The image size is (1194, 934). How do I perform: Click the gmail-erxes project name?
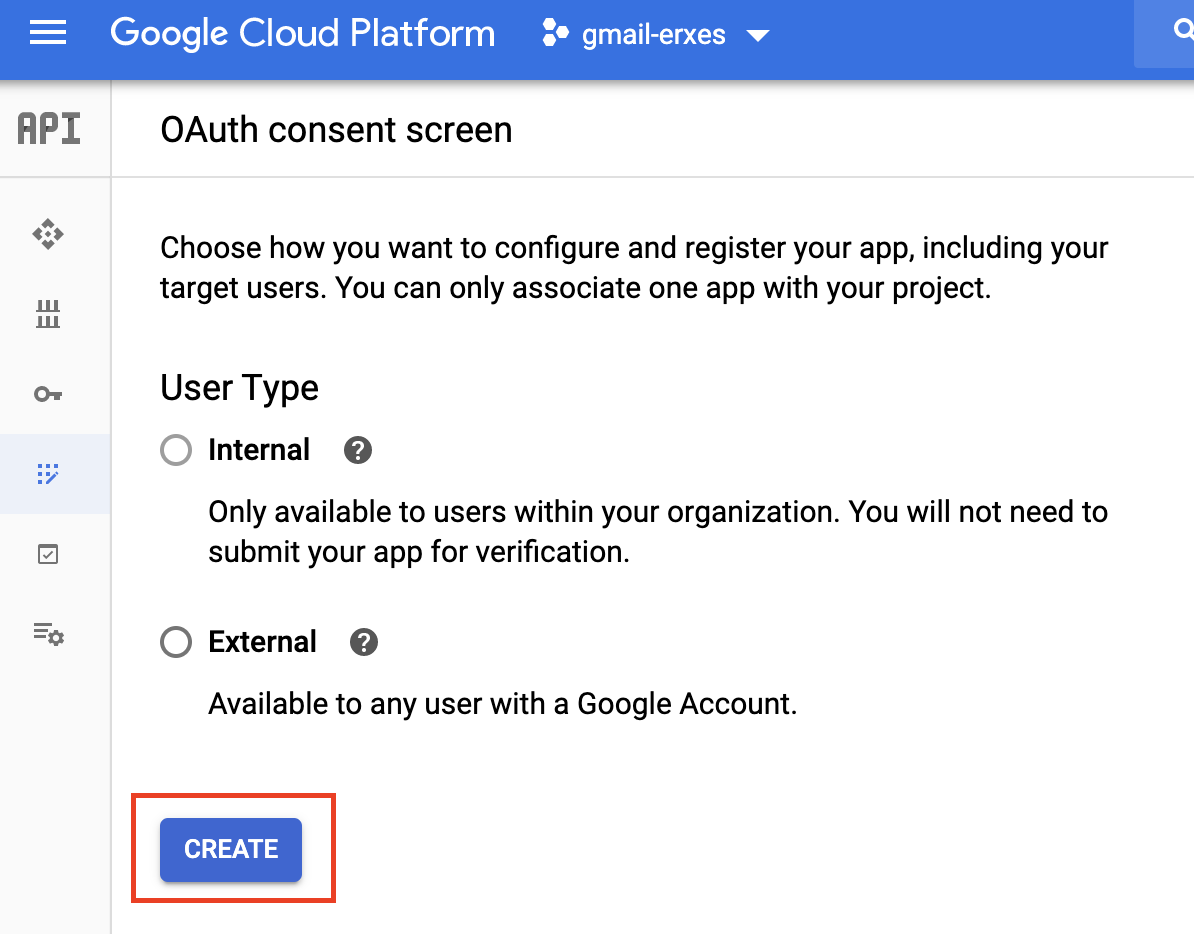654,35
